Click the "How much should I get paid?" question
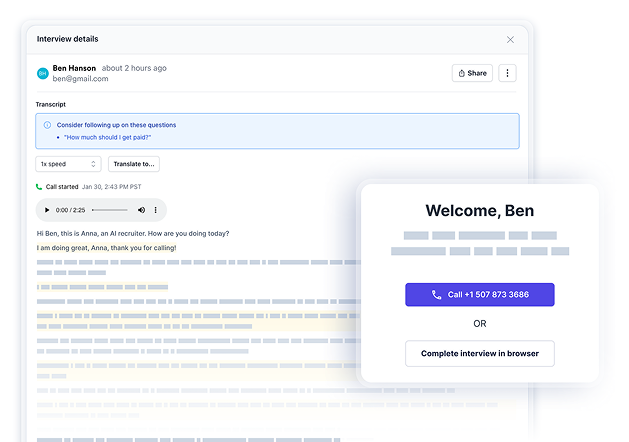629x442 pixels. click(108, 138)
